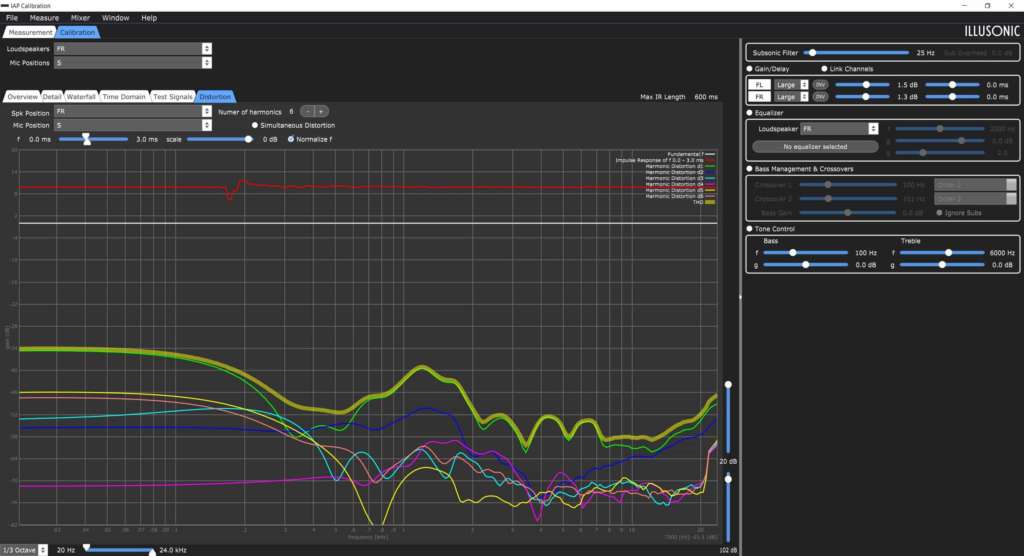Click the No equalizer selected button
The width and height of the screenshot is (1024, 556).
pos(815,147)
